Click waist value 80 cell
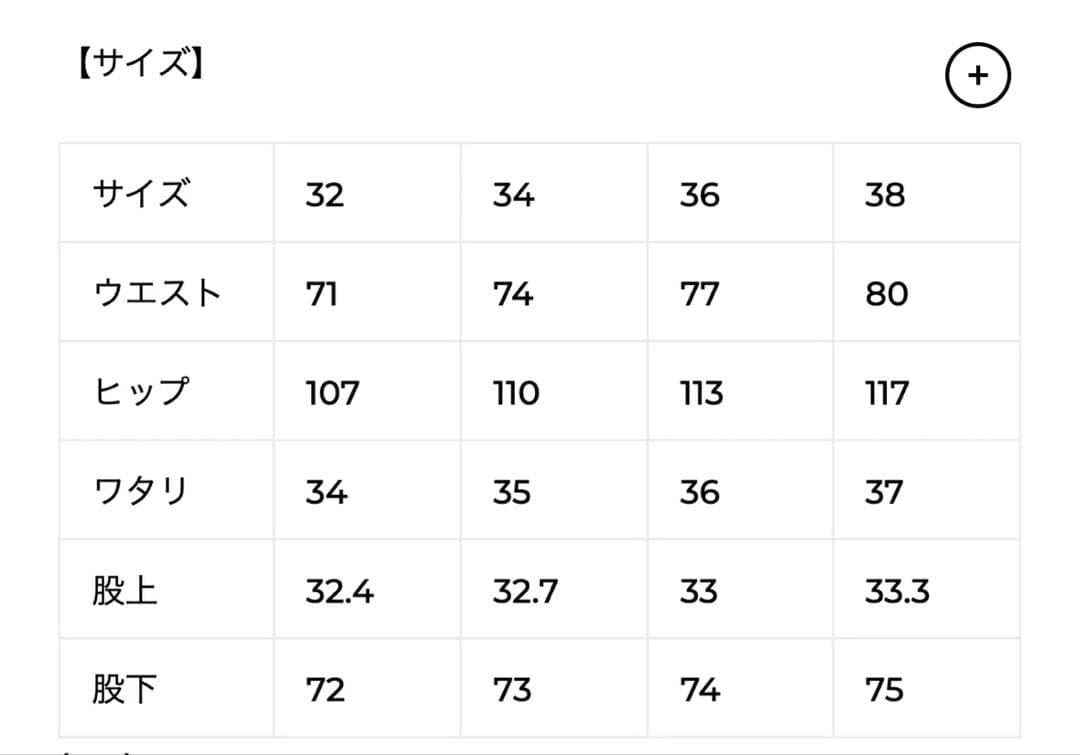The width and height of the screenshot is (1080, 755). pos(886,293)
